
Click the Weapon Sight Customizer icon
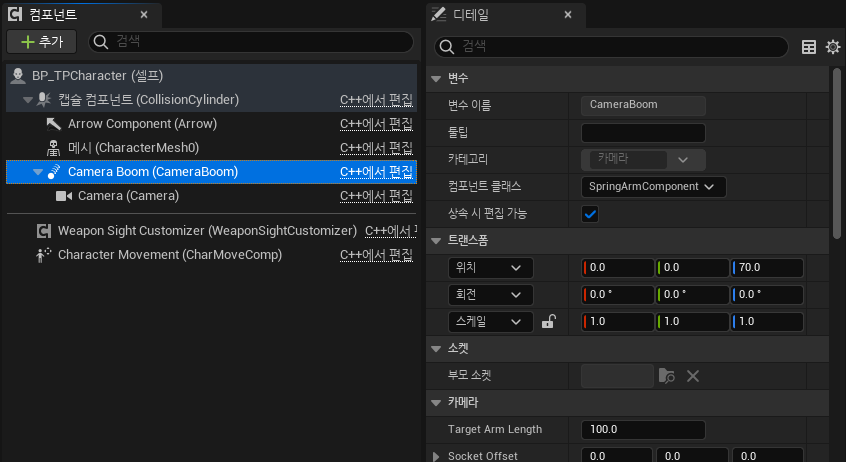44,231
